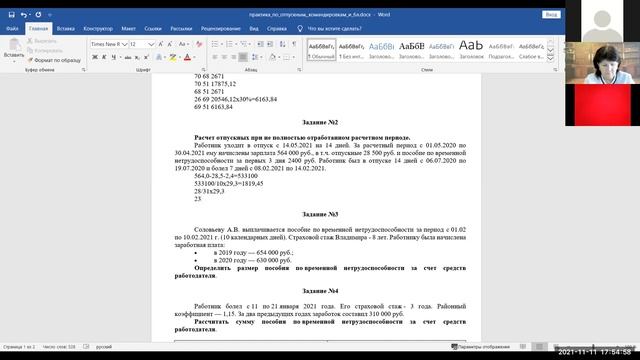Screen dimensions: 640x360
Task: Click the Paste clipboard icon
Action: coord(14,44)
